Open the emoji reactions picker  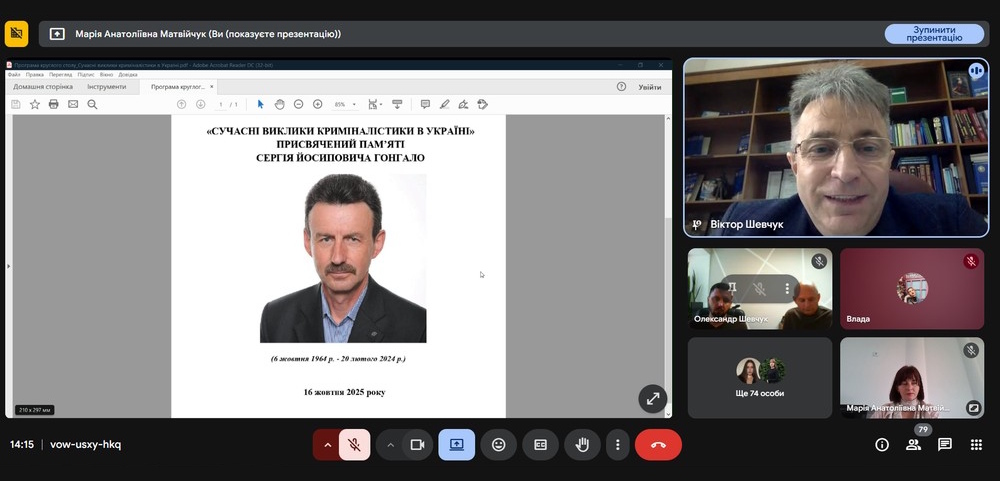click(498, 445)
